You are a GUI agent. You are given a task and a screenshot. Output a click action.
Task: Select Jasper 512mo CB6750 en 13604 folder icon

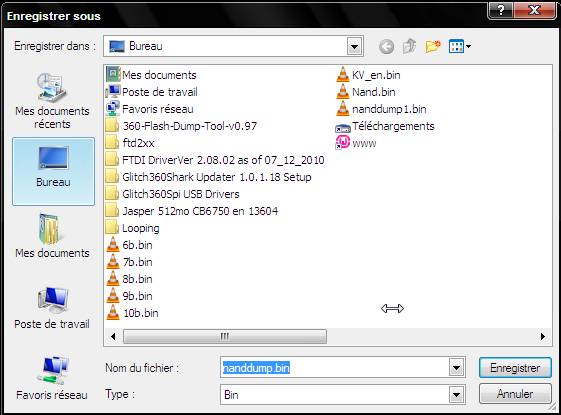(x=112, y=211)
